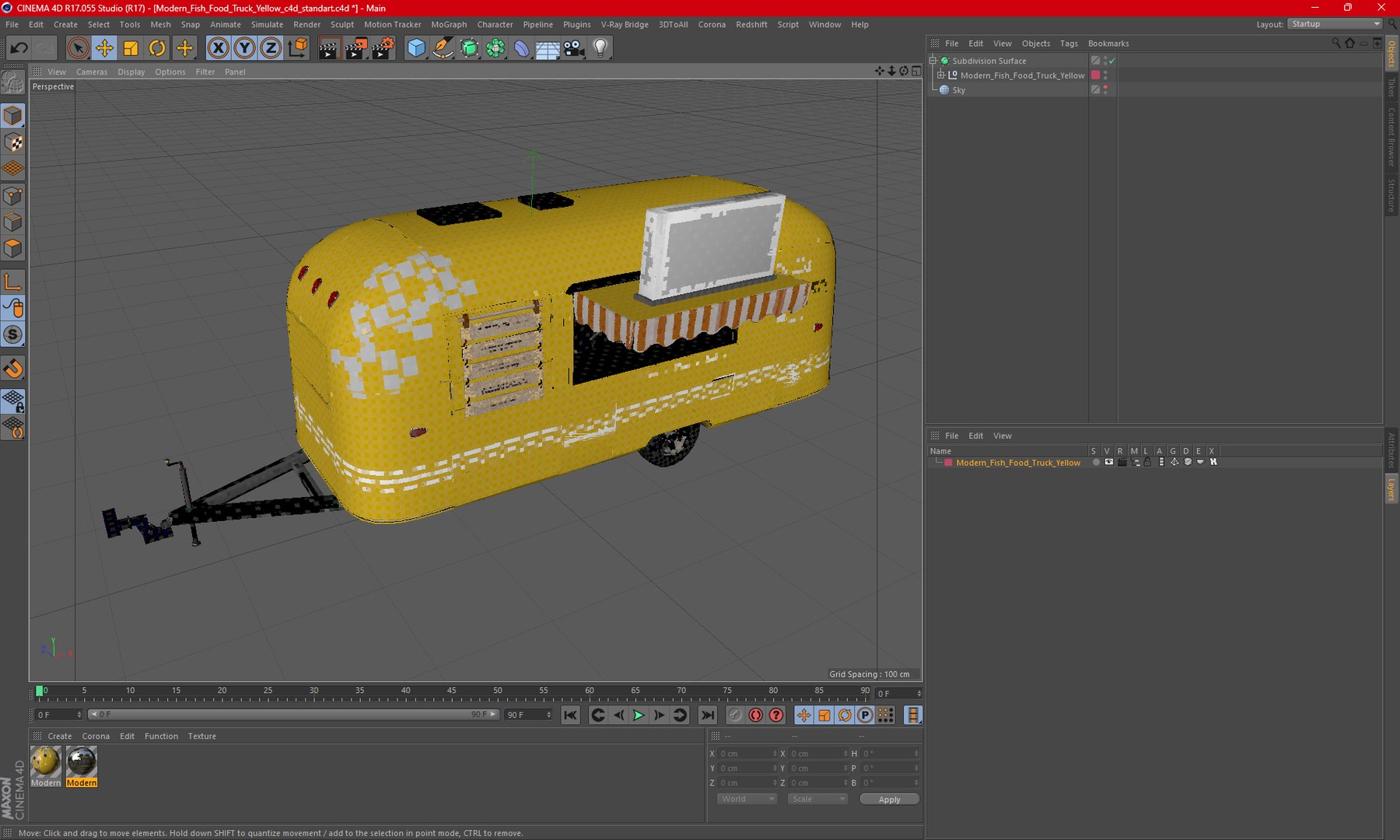The height and width of the screenshot is (840, 1400).
Task: Open the viewport Cameras menu
Action: 92,72
